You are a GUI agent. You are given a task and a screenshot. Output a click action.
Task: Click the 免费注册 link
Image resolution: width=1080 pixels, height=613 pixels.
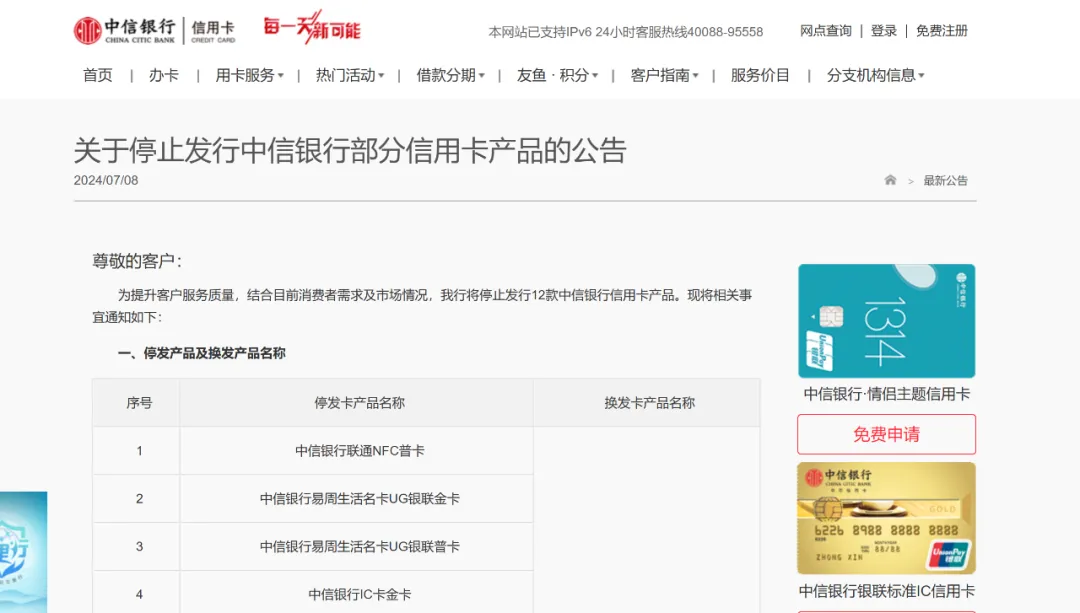[x=942, y=31]
